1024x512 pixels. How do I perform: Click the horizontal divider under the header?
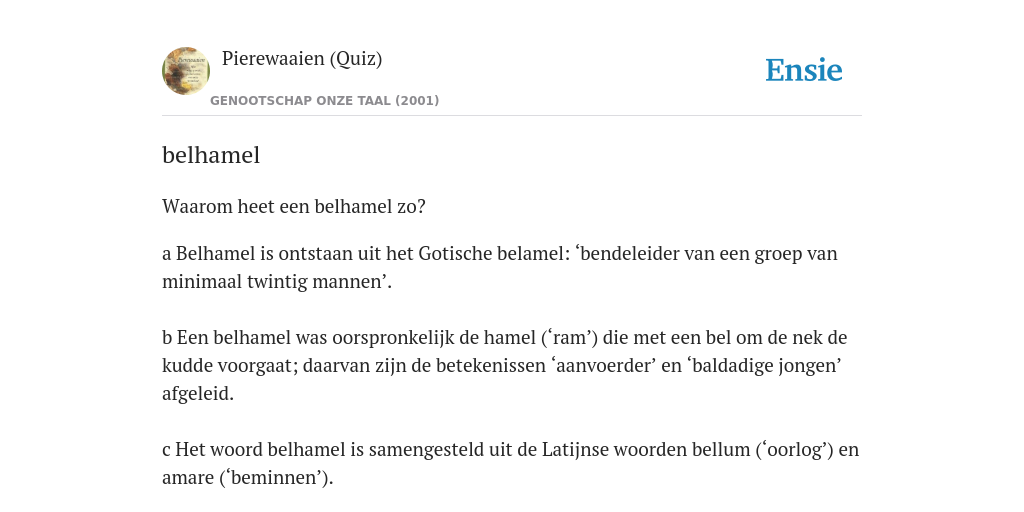pos(512,116)
